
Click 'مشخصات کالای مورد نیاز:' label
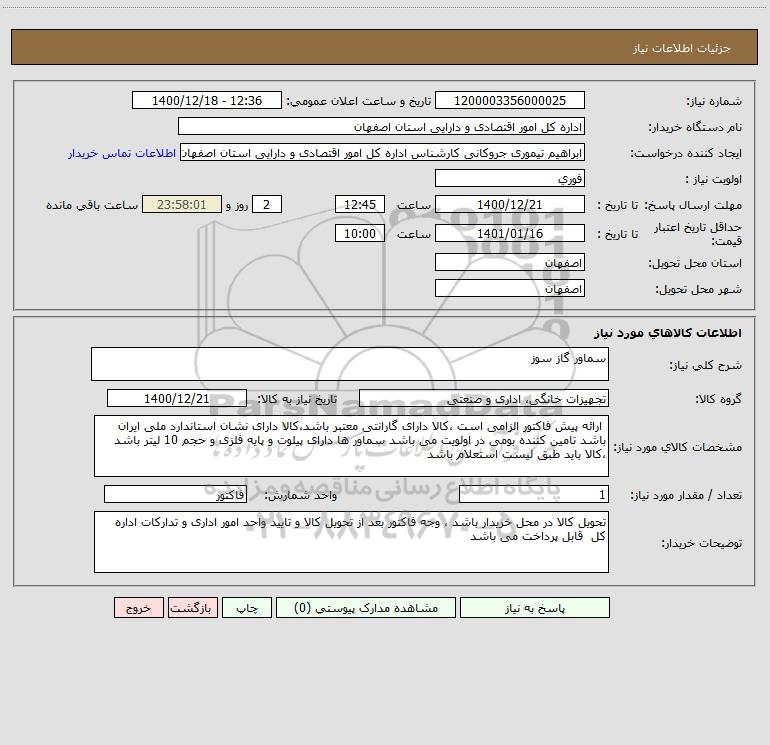(x=678, y=447)
